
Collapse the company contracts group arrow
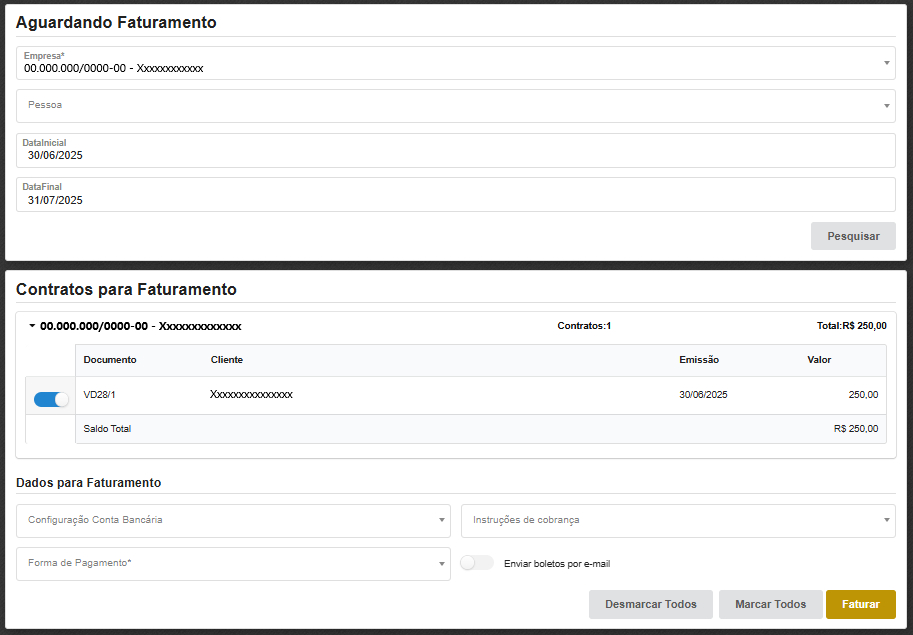[x=32, y=326]
